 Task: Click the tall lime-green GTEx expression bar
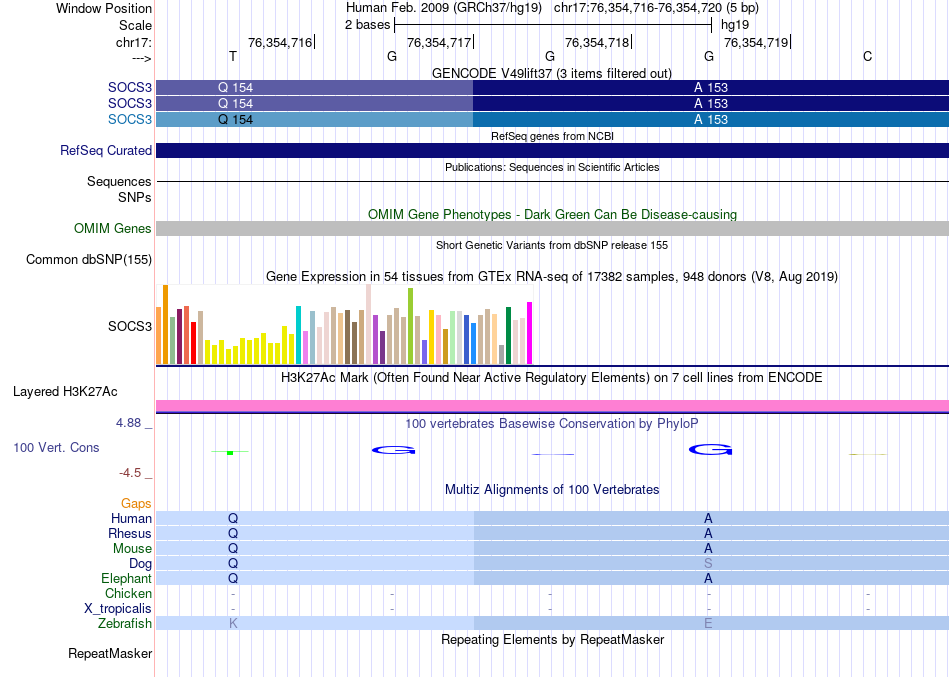[410, 325]
